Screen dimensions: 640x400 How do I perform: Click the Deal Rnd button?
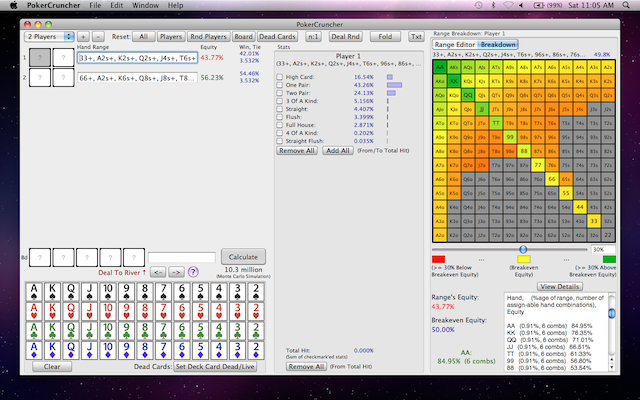[x=345, y=36]
